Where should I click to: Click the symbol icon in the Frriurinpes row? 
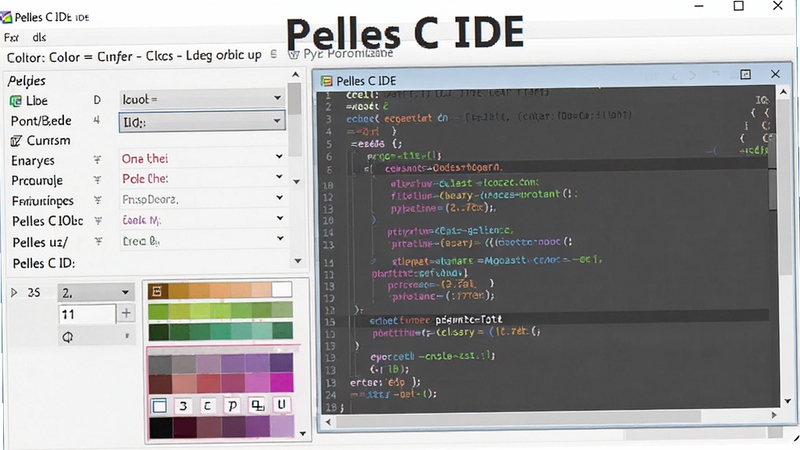[x=97, y=200]
